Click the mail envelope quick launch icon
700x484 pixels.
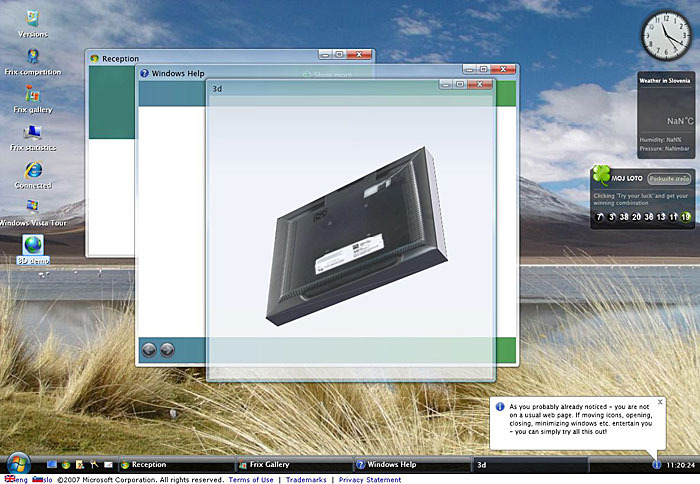point(108,465)
